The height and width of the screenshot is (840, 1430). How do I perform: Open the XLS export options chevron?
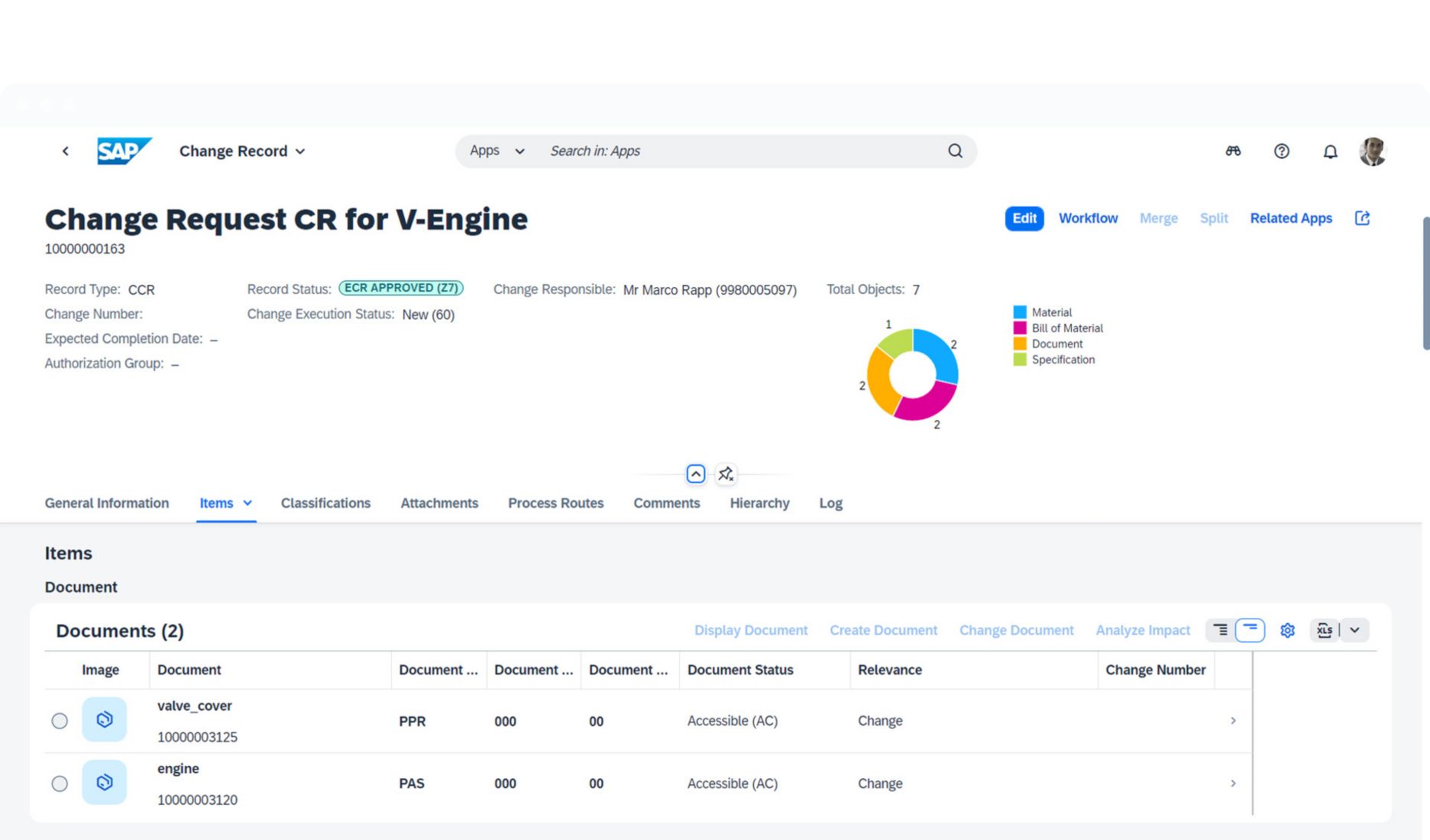pos(1355,630)
